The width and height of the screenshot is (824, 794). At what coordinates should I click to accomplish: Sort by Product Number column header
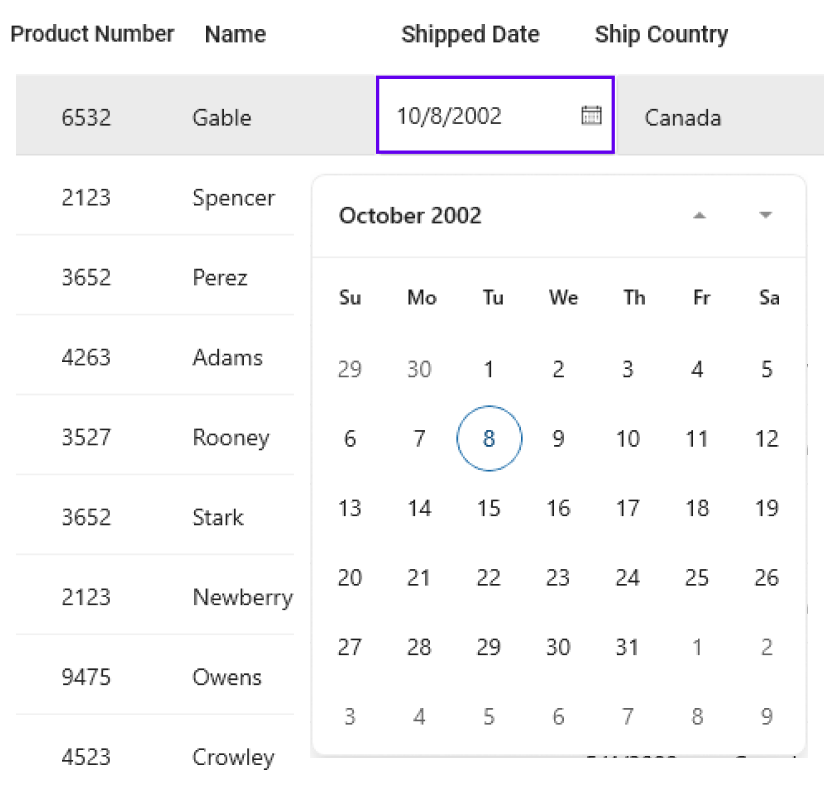pyautogui.click(x=92, y=34)
